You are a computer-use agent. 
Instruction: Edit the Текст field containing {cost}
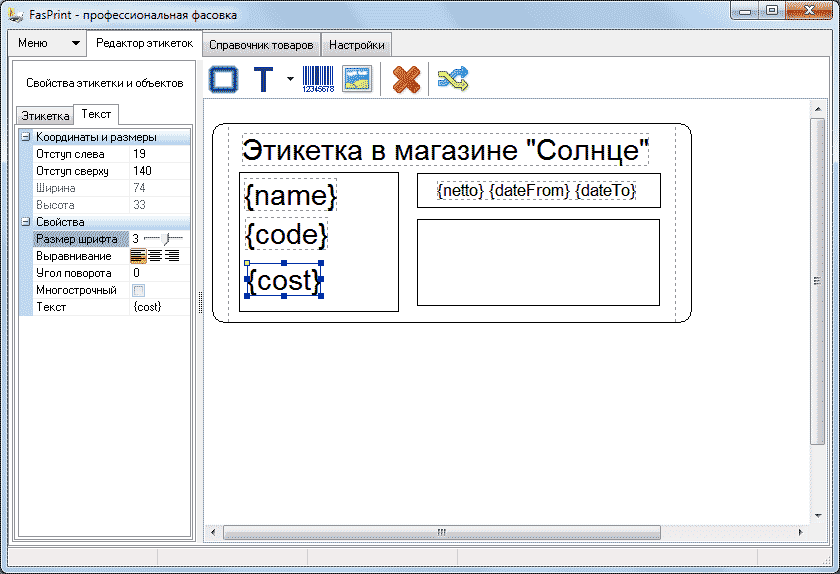tap(160, 307)
